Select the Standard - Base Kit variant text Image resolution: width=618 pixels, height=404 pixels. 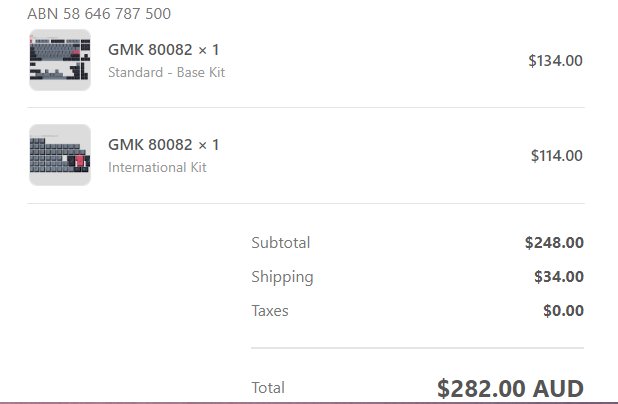[166, 73]
